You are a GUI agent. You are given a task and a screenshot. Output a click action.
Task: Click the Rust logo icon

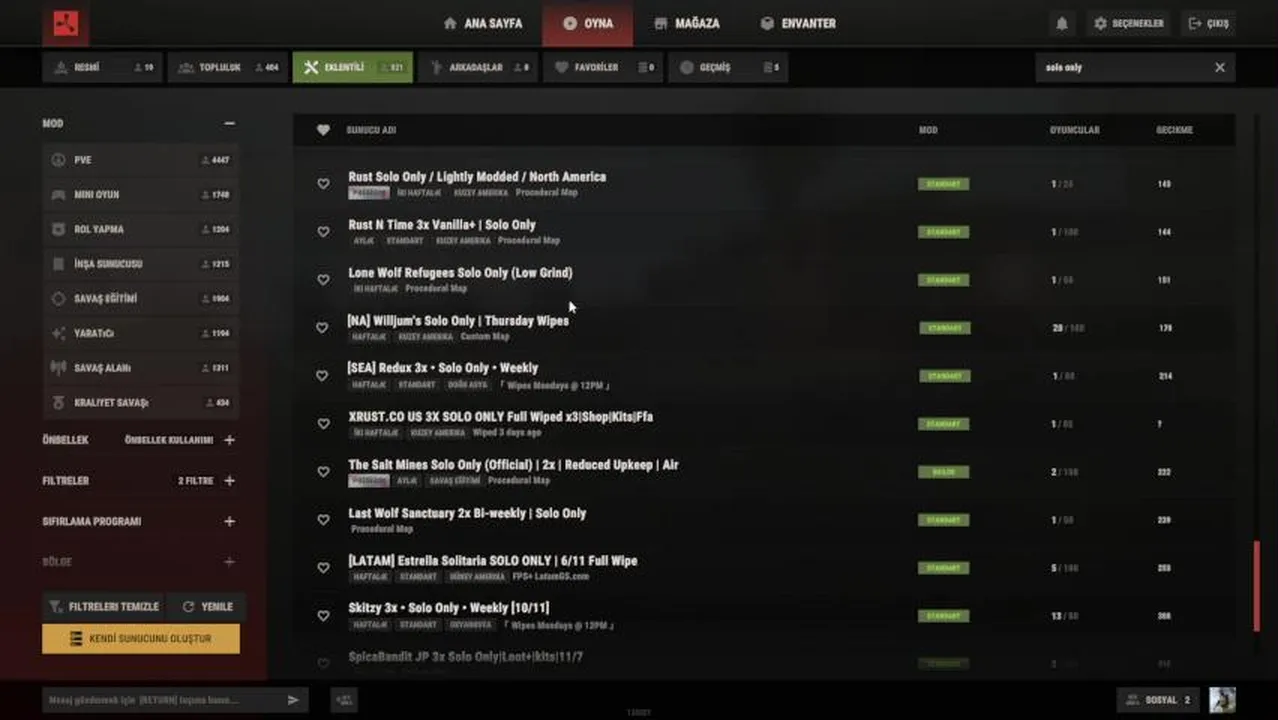point(66,23)
